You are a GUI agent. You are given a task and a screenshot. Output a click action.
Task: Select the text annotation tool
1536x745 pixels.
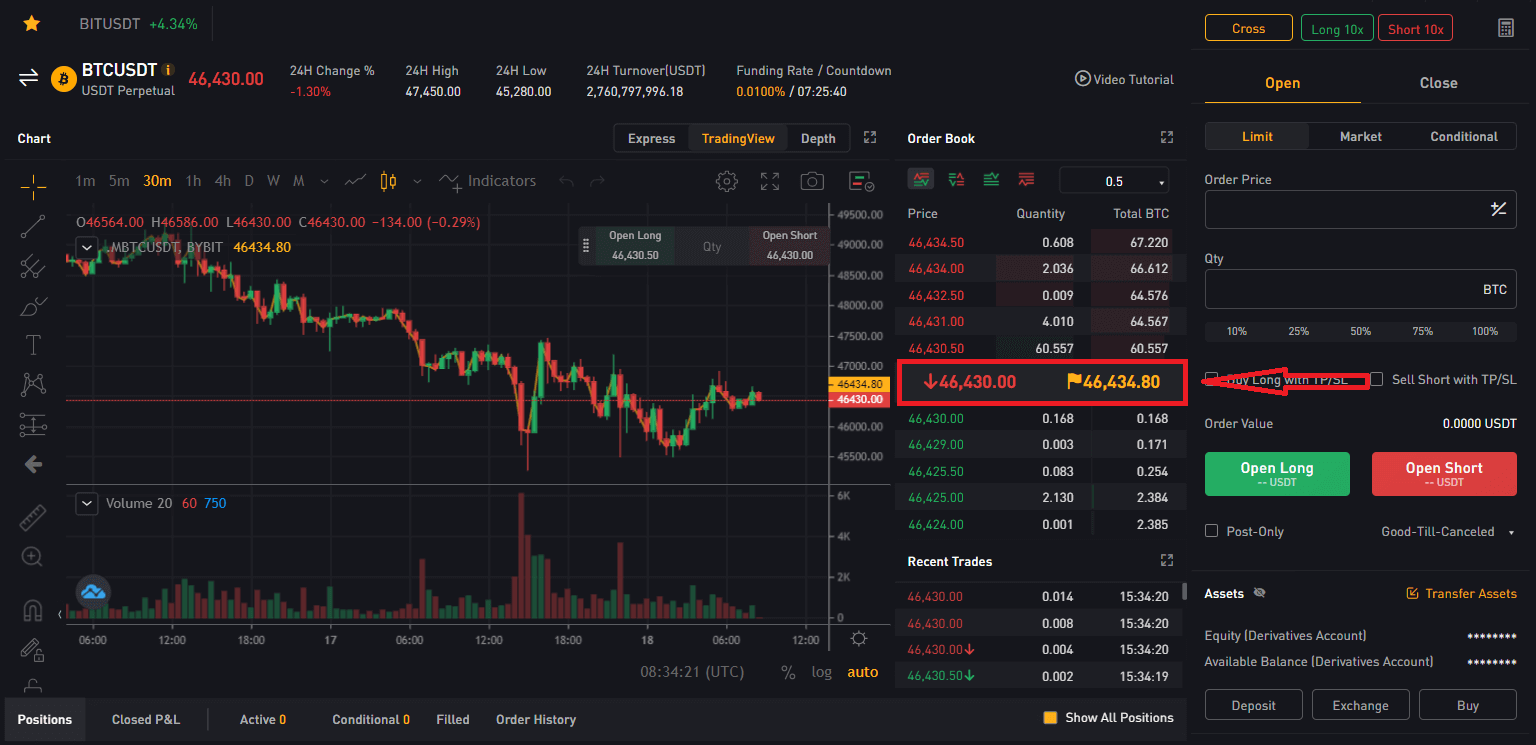click(32, 345)
